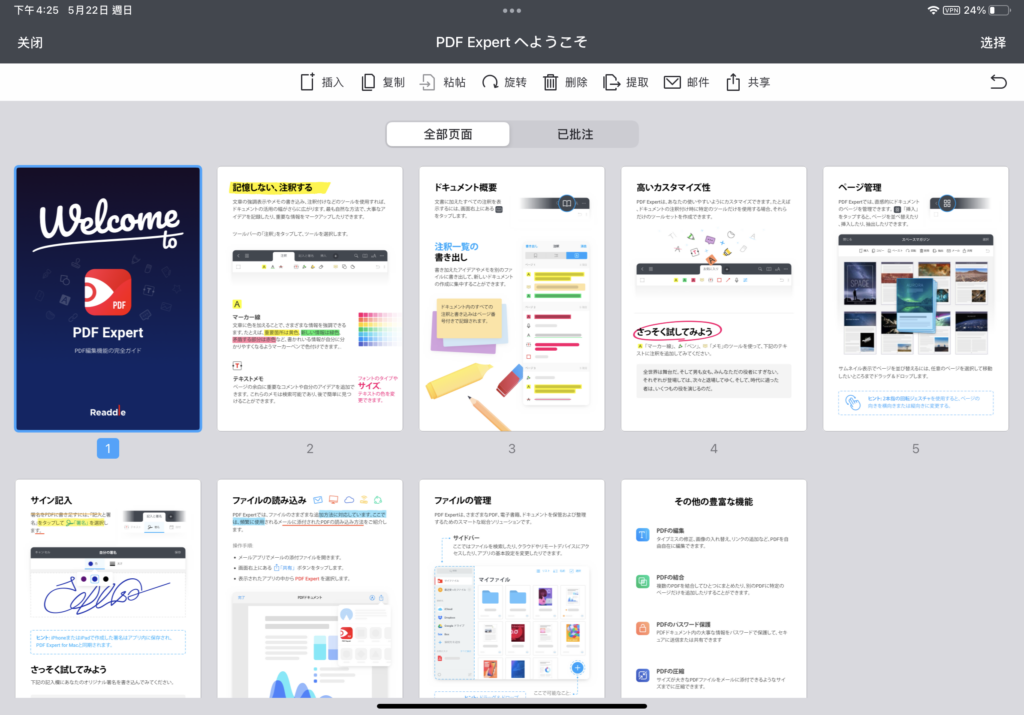
Task: Open the 高いカスタマイズ性 page thumbnail
Action: click(x=714, y=299)
